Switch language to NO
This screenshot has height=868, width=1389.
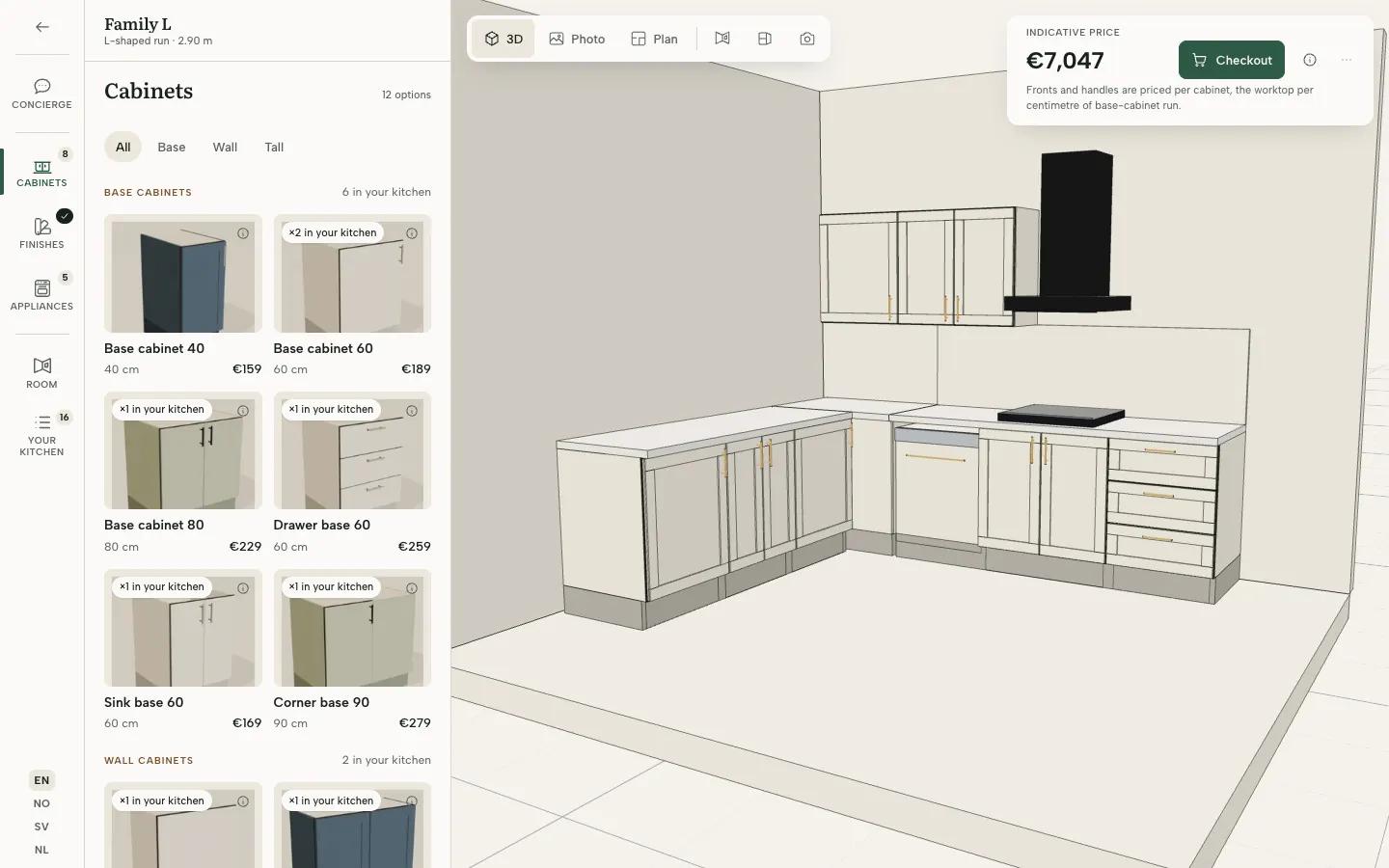[x=41, y=803]
